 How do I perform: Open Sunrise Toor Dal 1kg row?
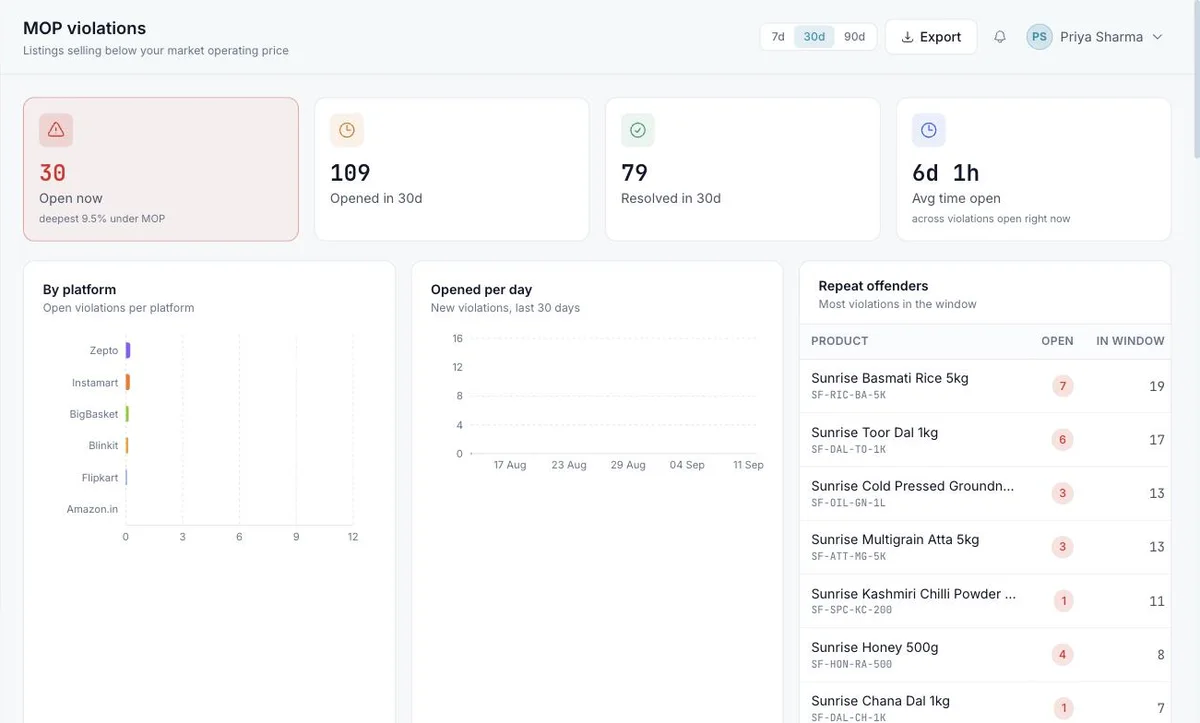click(985, 440)
